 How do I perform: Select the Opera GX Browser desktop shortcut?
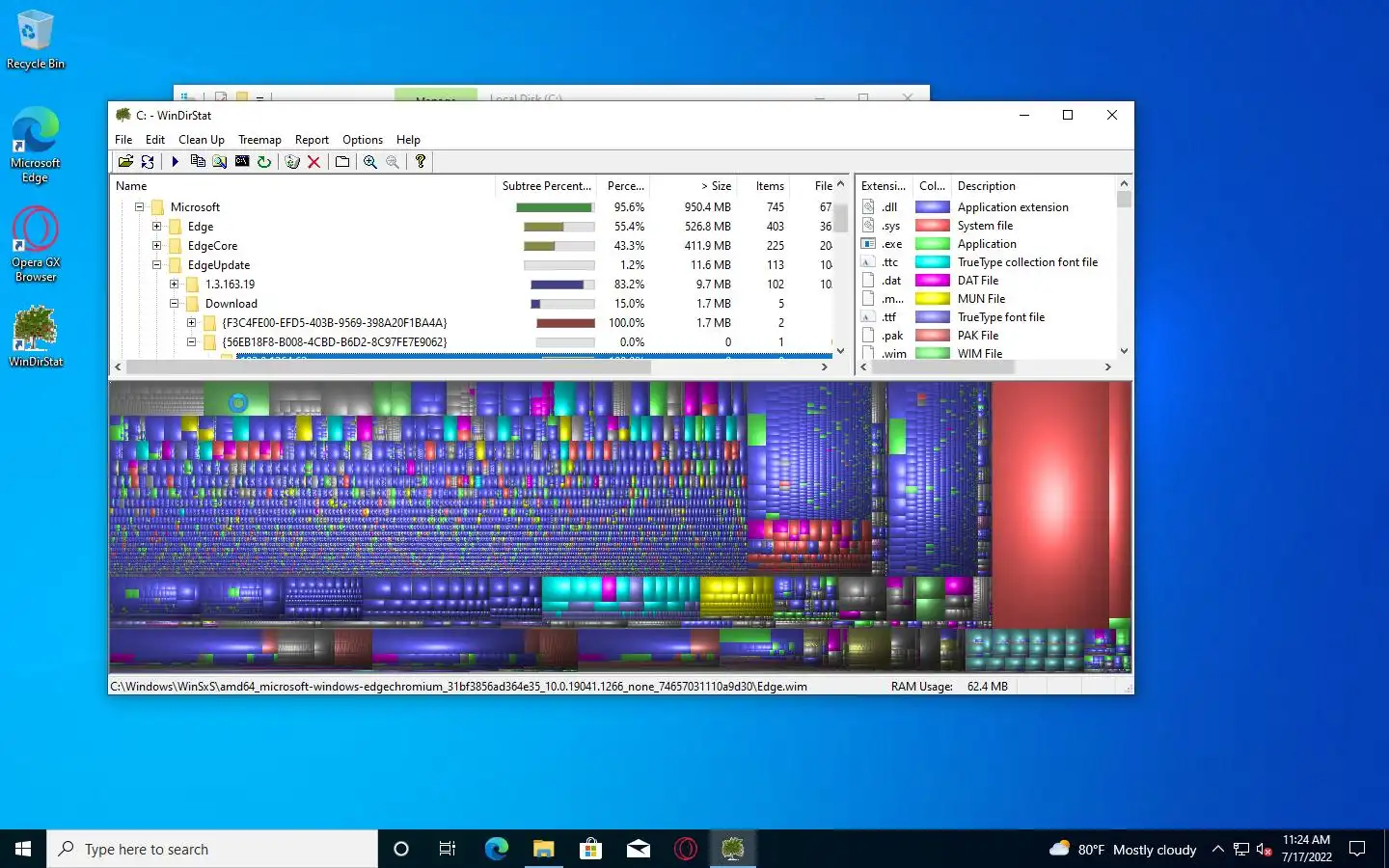click(36, 245)
